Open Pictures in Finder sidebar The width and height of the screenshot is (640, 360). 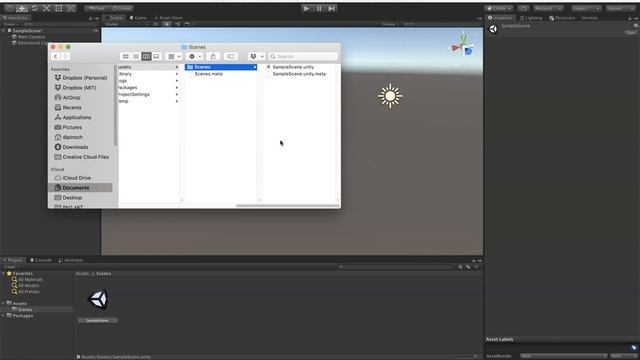68,127
